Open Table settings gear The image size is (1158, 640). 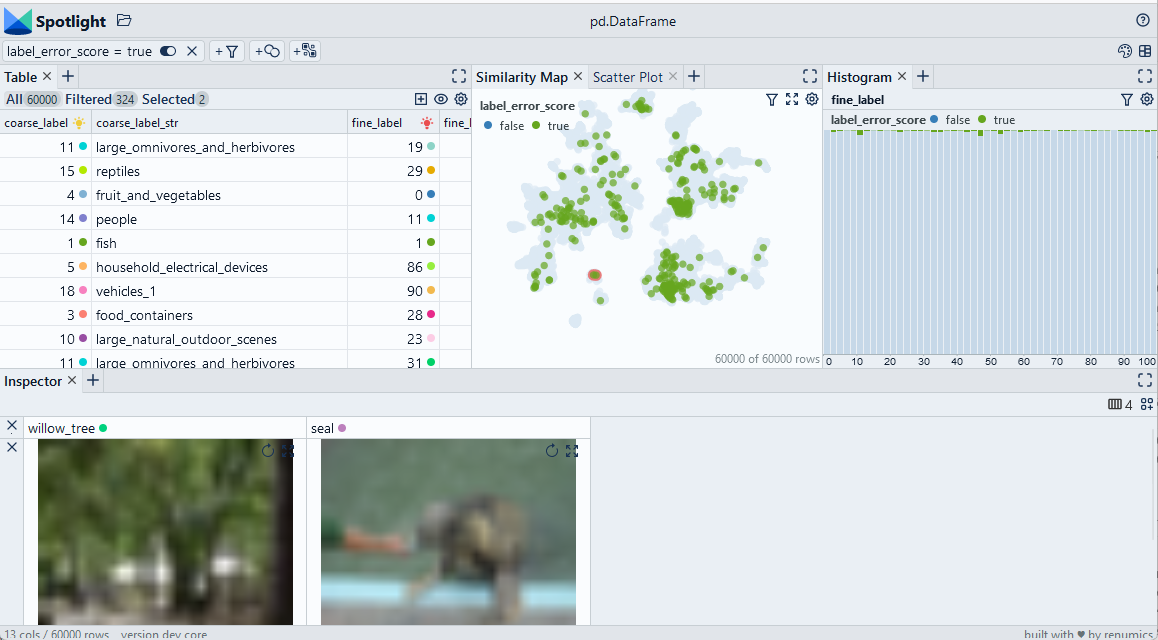pyautogui.click(x=461, y=99)
